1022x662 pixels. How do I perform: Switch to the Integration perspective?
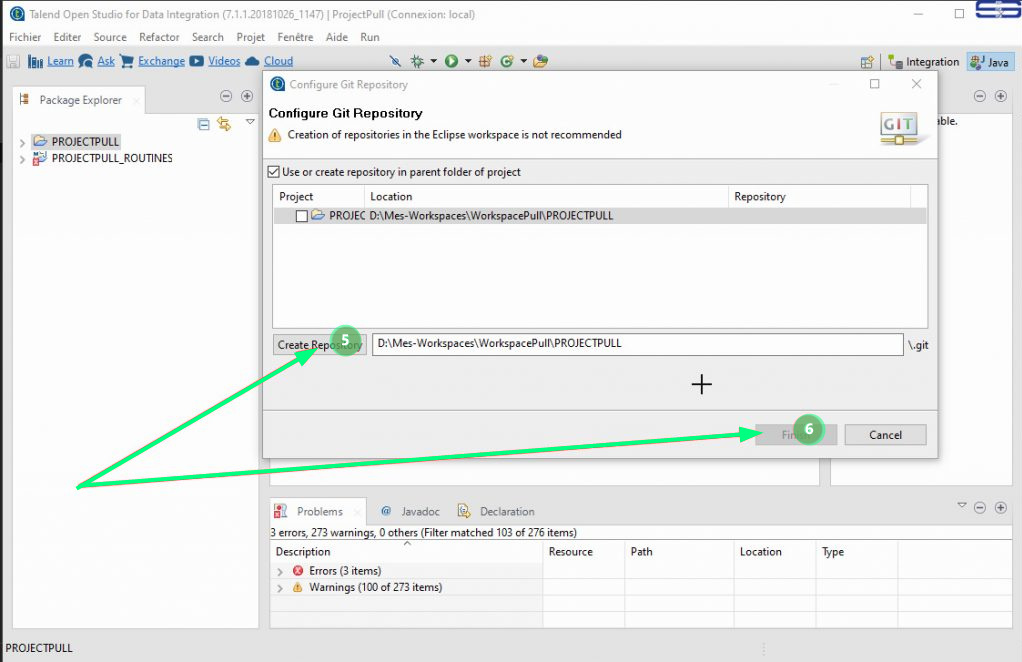pyautogui.click(x=924, y=62)
